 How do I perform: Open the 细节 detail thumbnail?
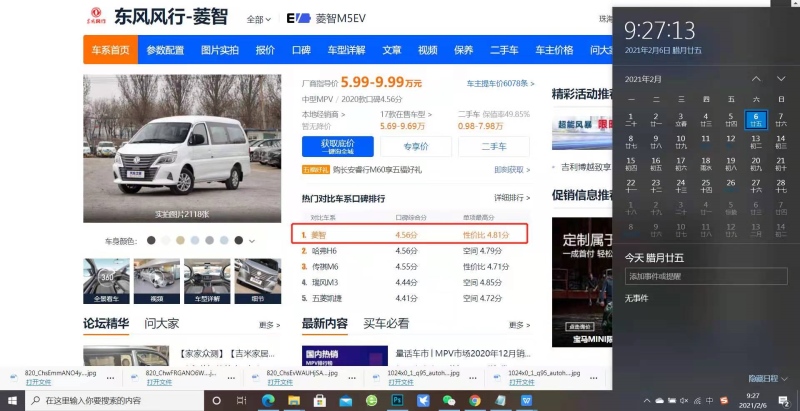[258, 281]
